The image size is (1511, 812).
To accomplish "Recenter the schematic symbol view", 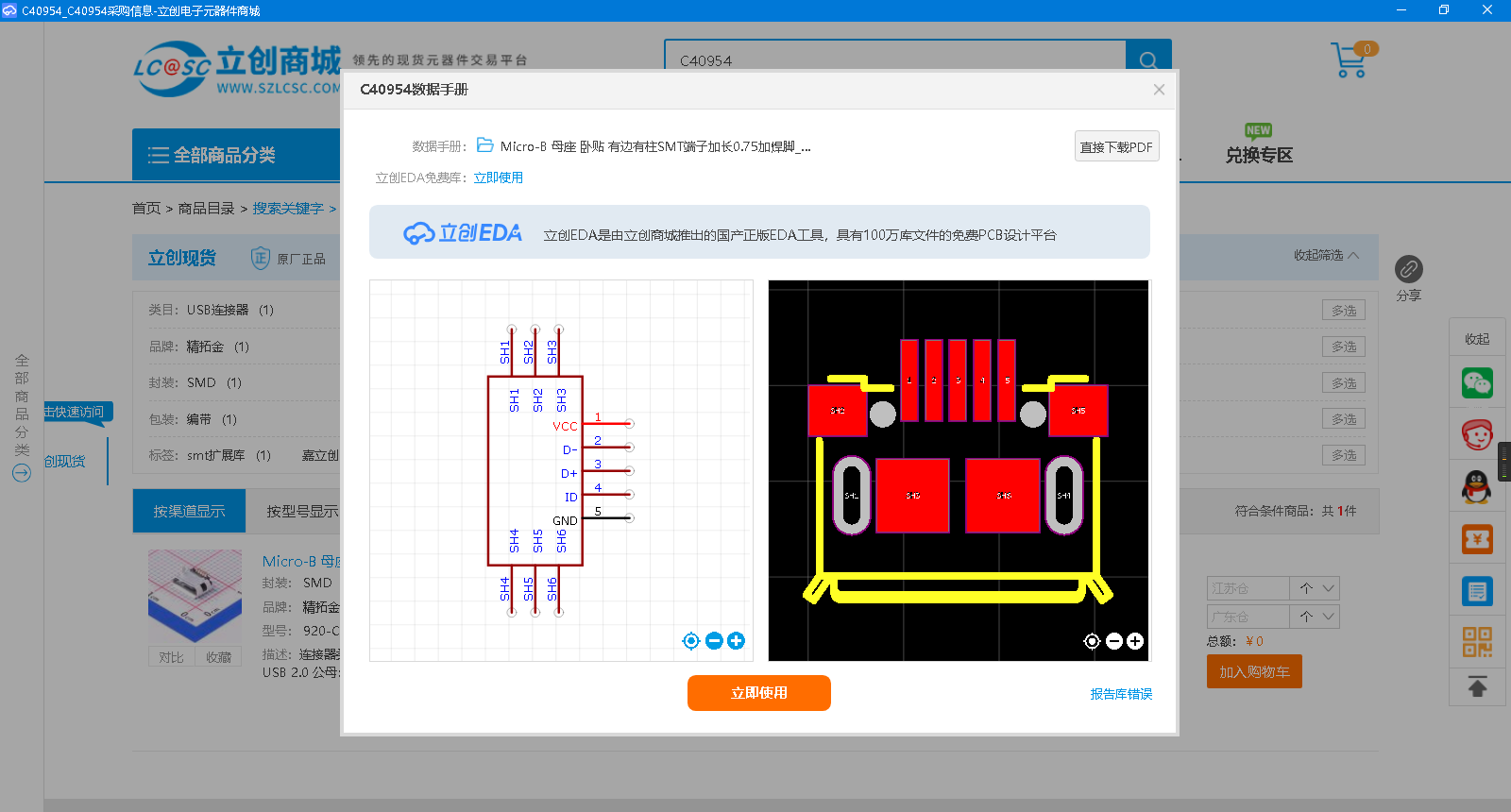I will tap(691, 641).
